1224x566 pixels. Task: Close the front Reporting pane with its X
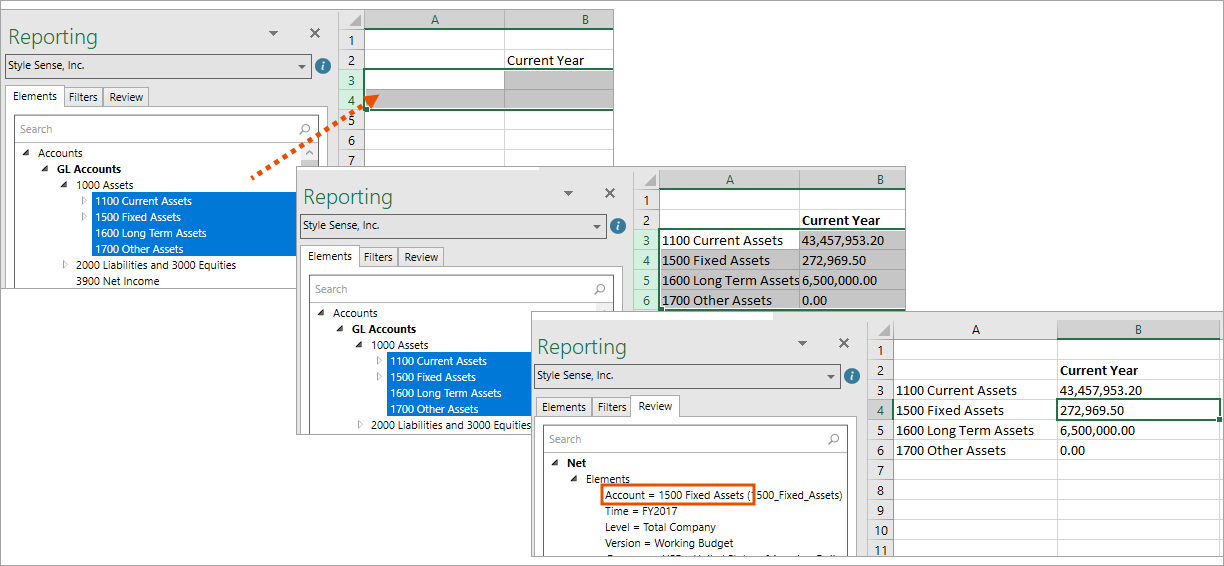coord(844,343)
